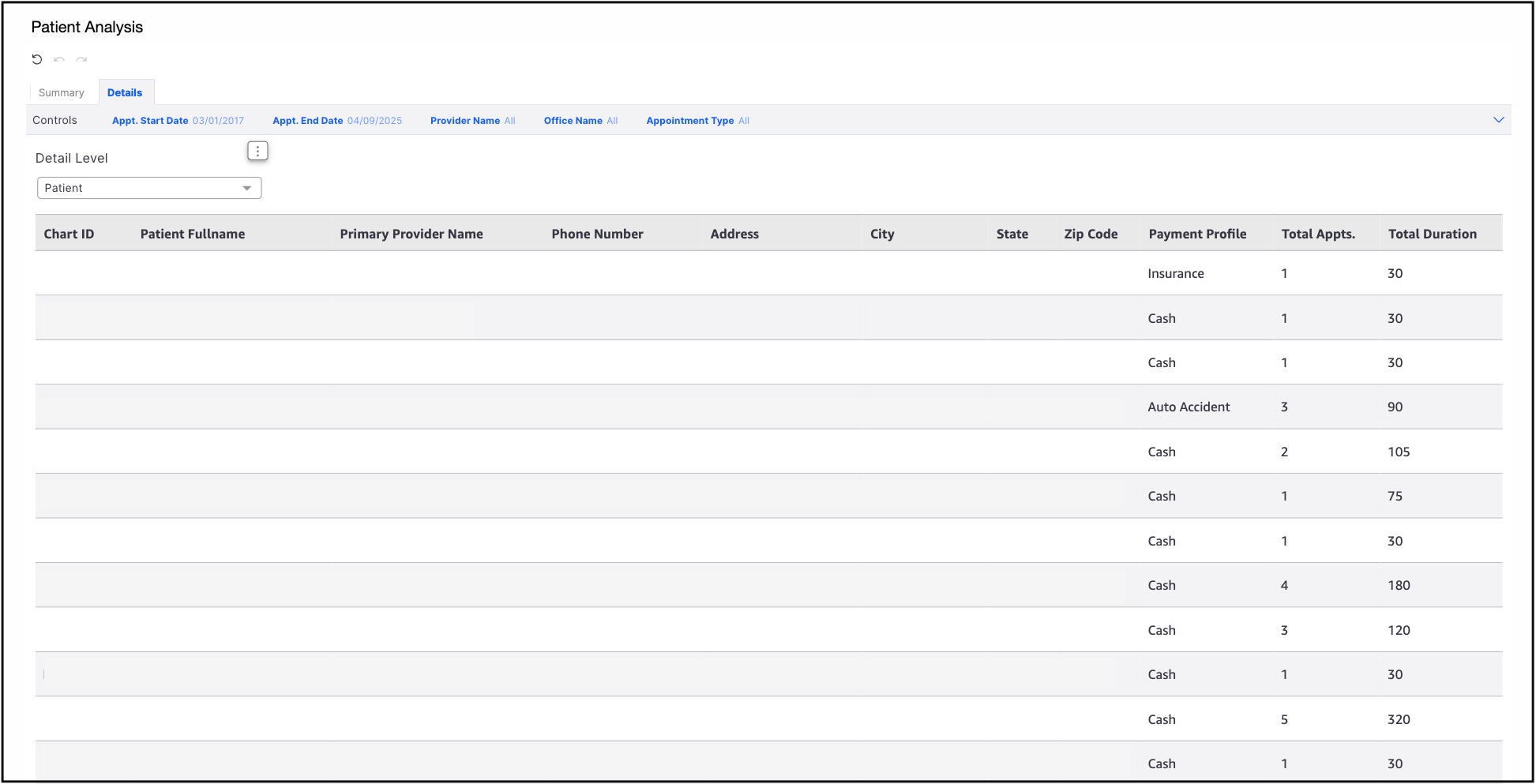Click Total Appts. value 2
Viewport: 1536px width, 784px height.
[x=1284, y=452]
